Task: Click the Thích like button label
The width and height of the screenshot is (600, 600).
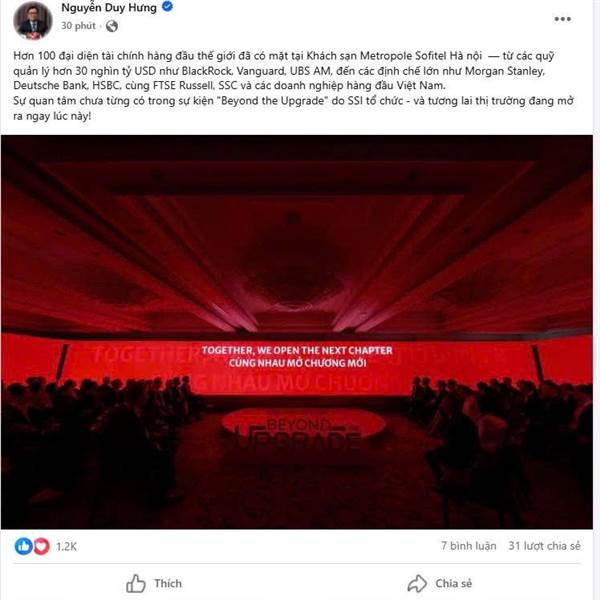Action: pos(168,584)
